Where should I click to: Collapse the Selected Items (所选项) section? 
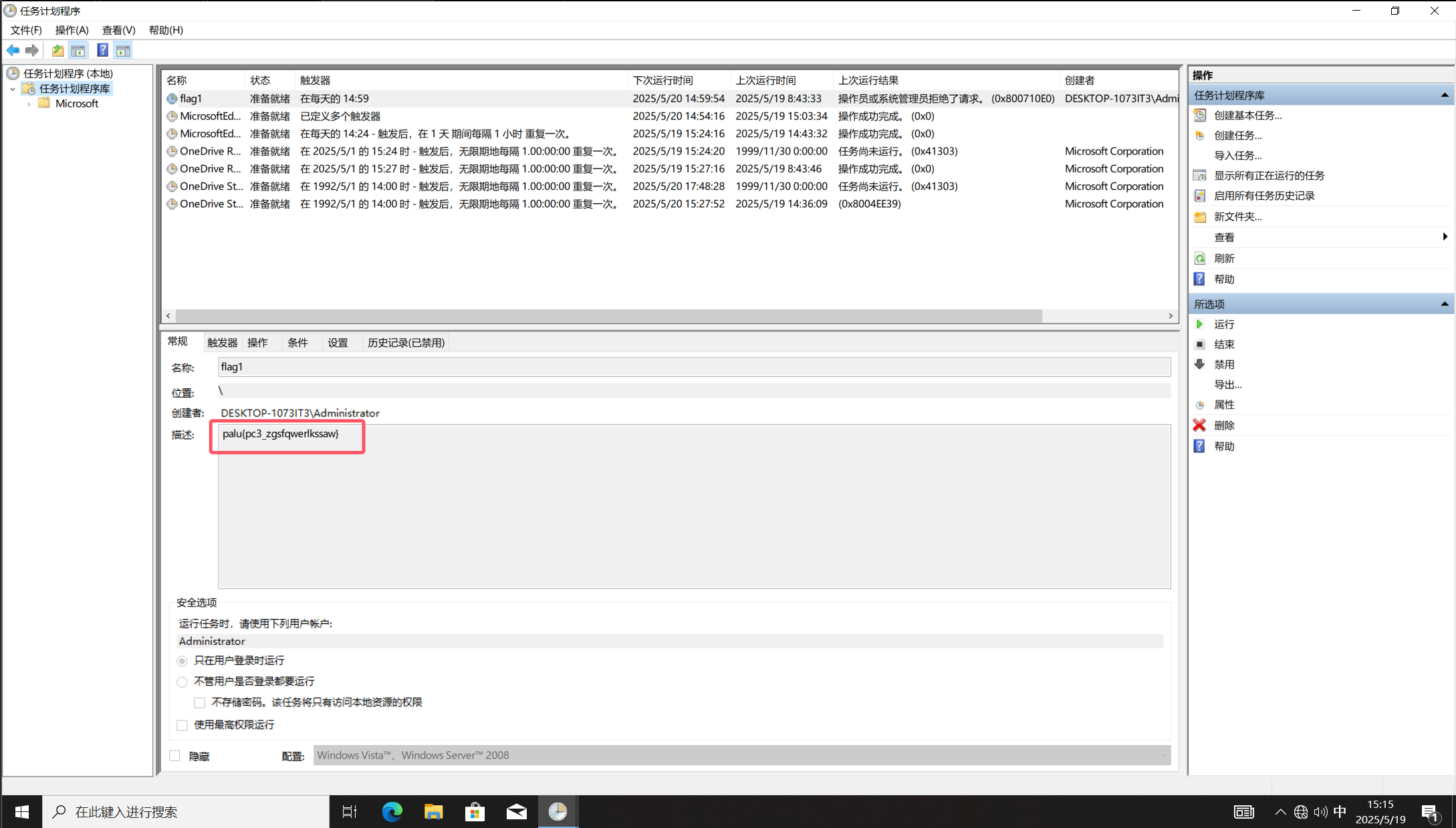1444,304
